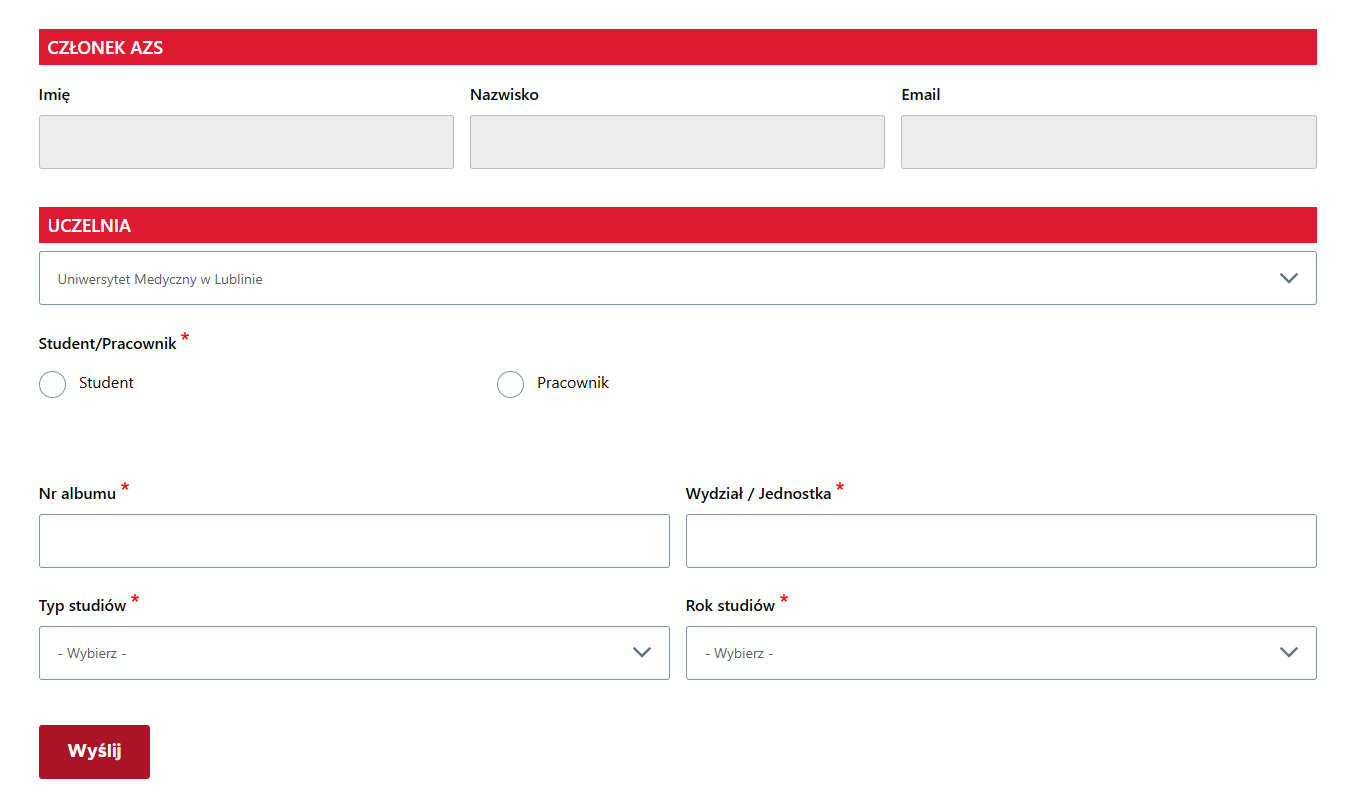Click the Typ studiów label text
Screen dimensions: 1361x807
click(x=83, y=606)
